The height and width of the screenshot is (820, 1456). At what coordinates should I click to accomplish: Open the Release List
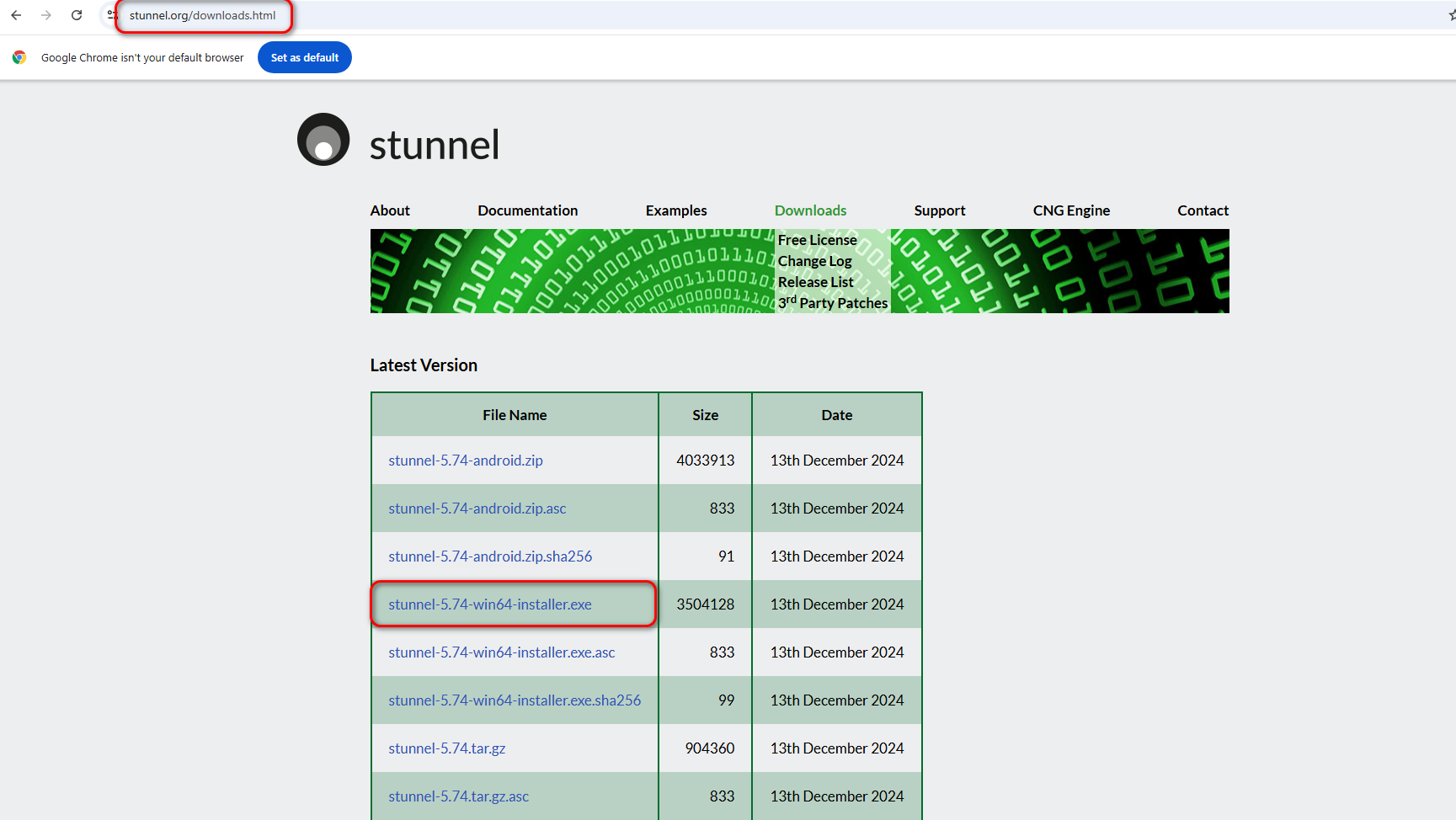815,282
